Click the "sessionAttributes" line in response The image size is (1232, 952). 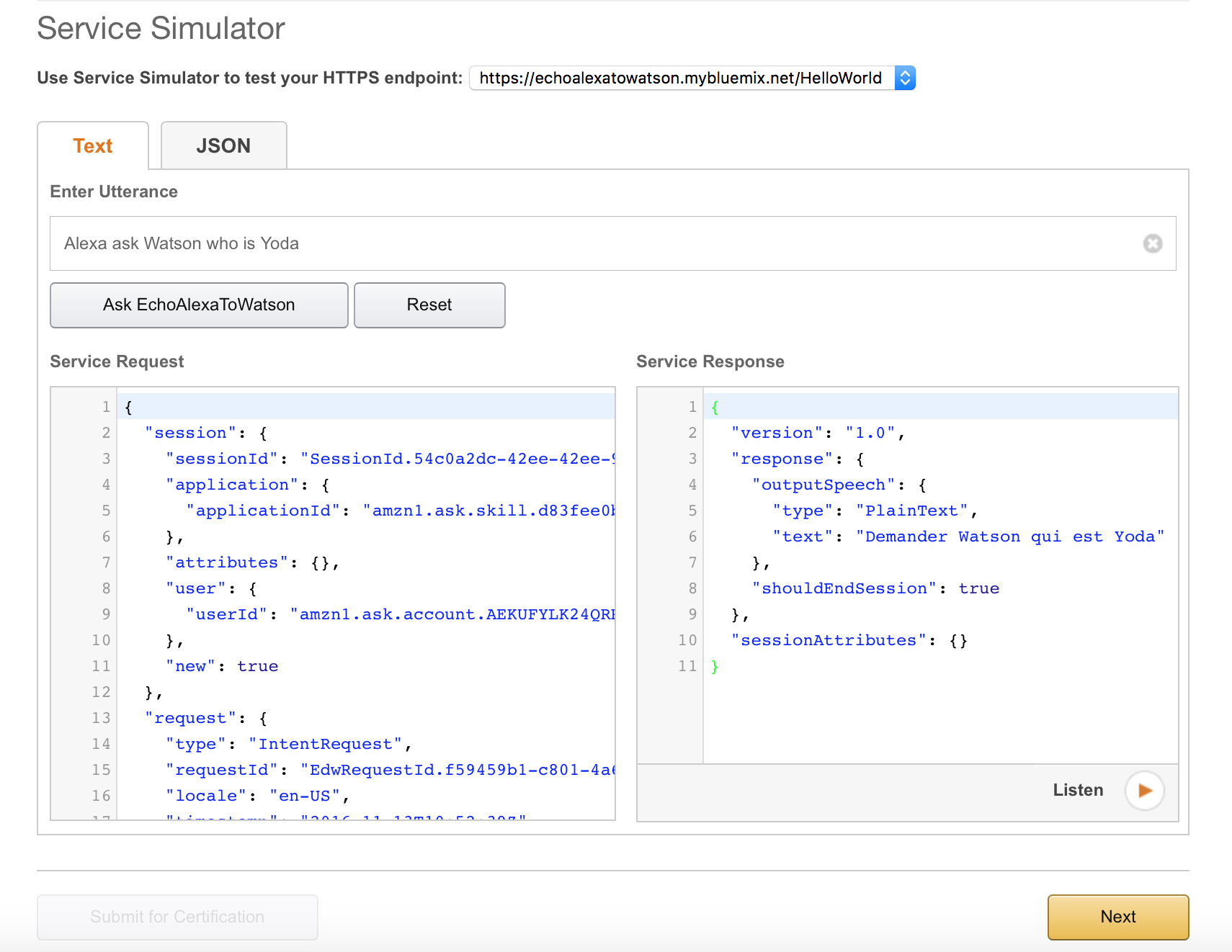pyautogui.click(x=849, y=640)
